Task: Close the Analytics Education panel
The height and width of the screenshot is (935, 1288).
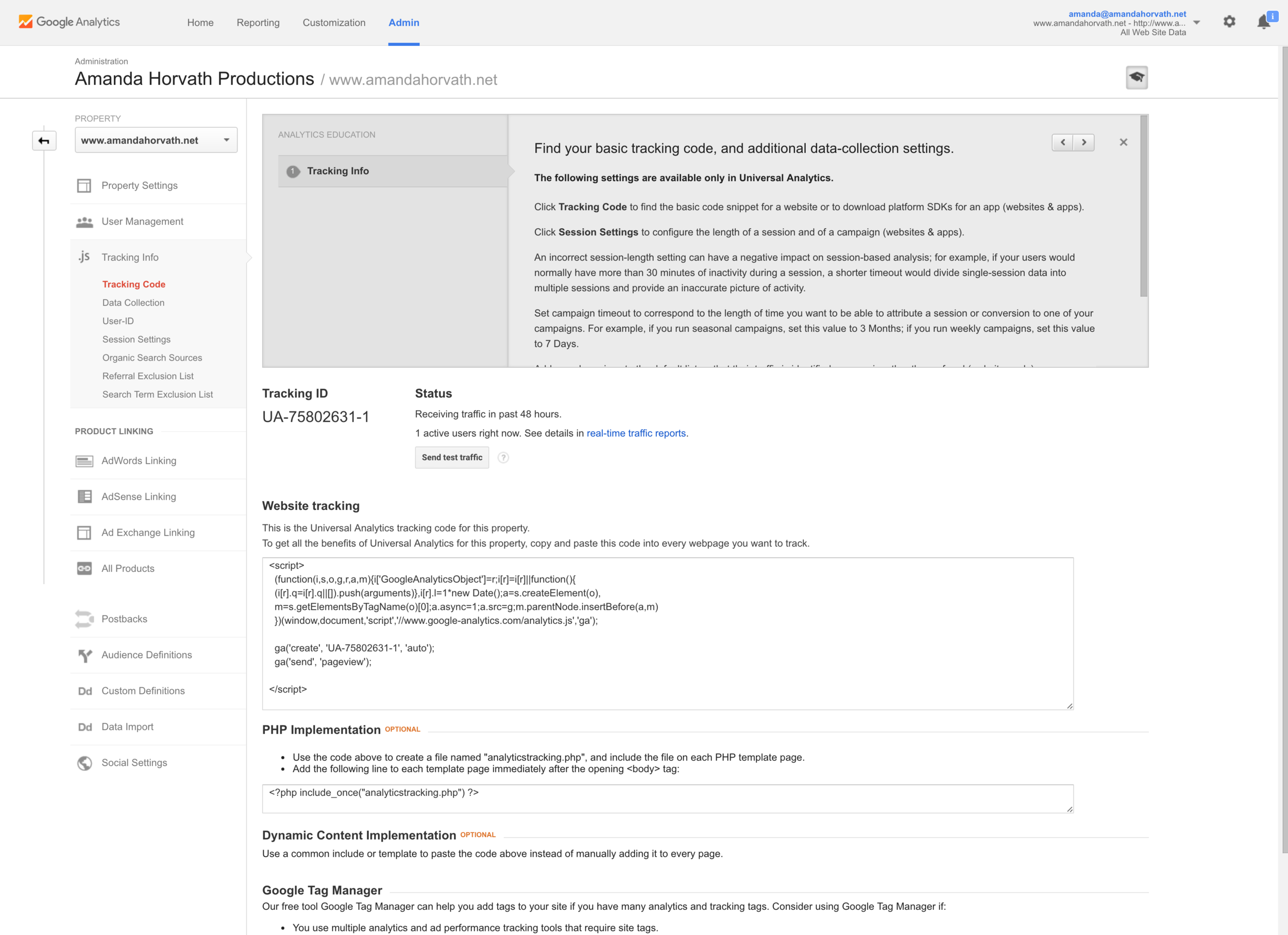Action: coord(1123,143)
